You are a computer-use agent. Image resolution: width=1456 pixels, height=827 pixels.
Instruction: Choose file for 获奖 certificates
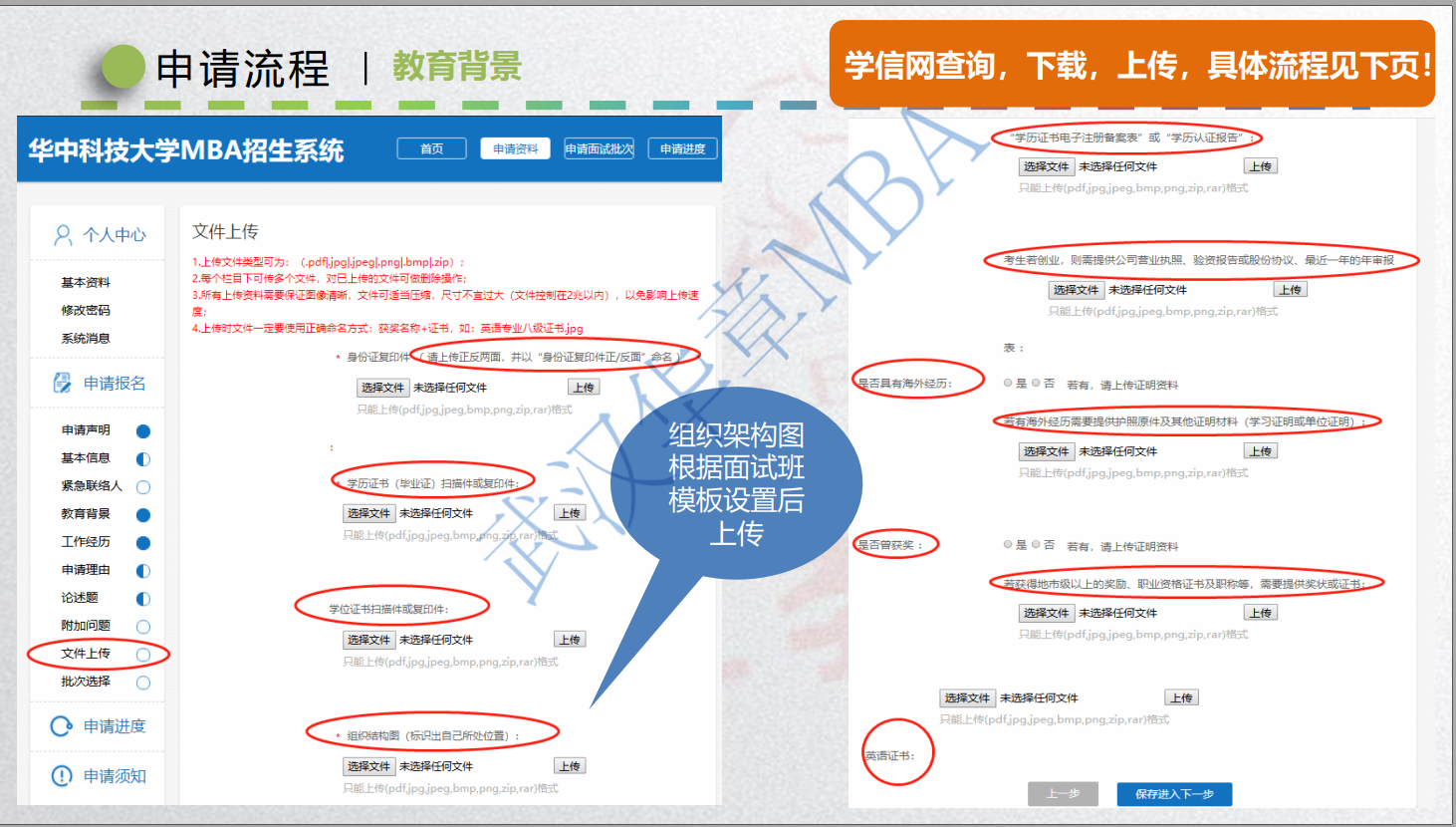pyautogui.click(x=1046, y=613)
